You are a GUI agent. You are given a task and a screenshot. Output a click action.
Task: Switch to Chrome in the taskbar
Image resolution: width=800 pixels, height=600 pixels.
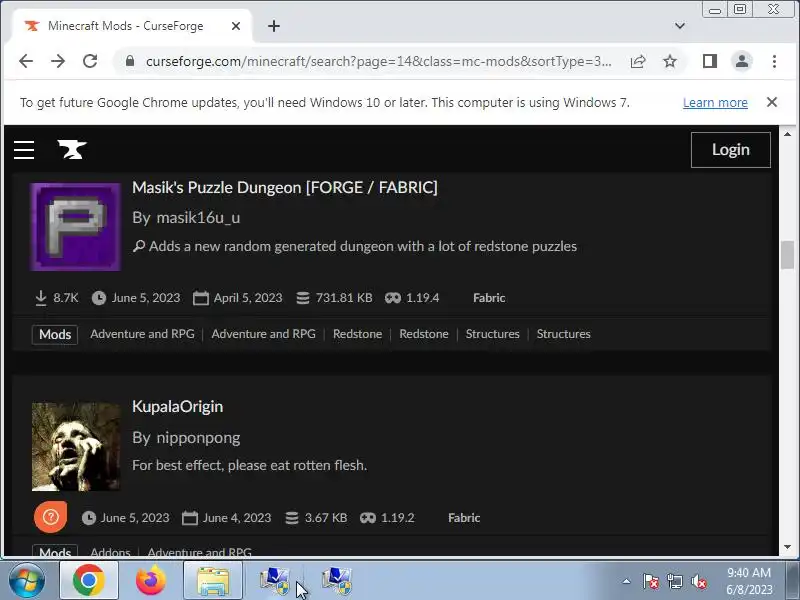pos(89,580)
